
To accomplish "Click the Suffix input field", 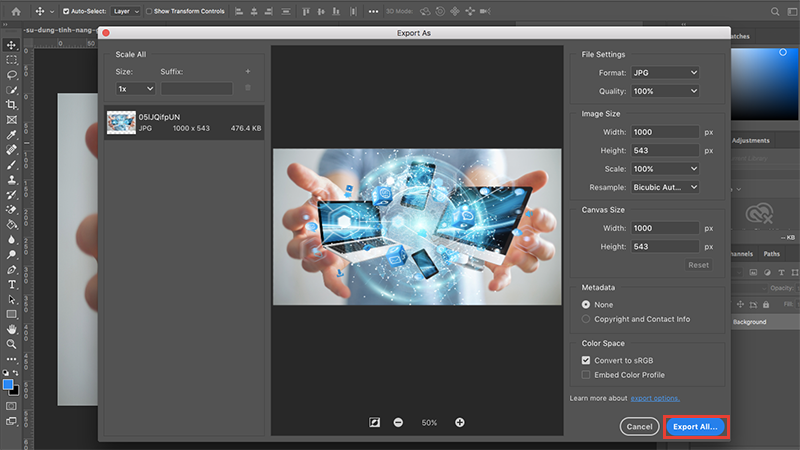I will click(x=197, y=89).
